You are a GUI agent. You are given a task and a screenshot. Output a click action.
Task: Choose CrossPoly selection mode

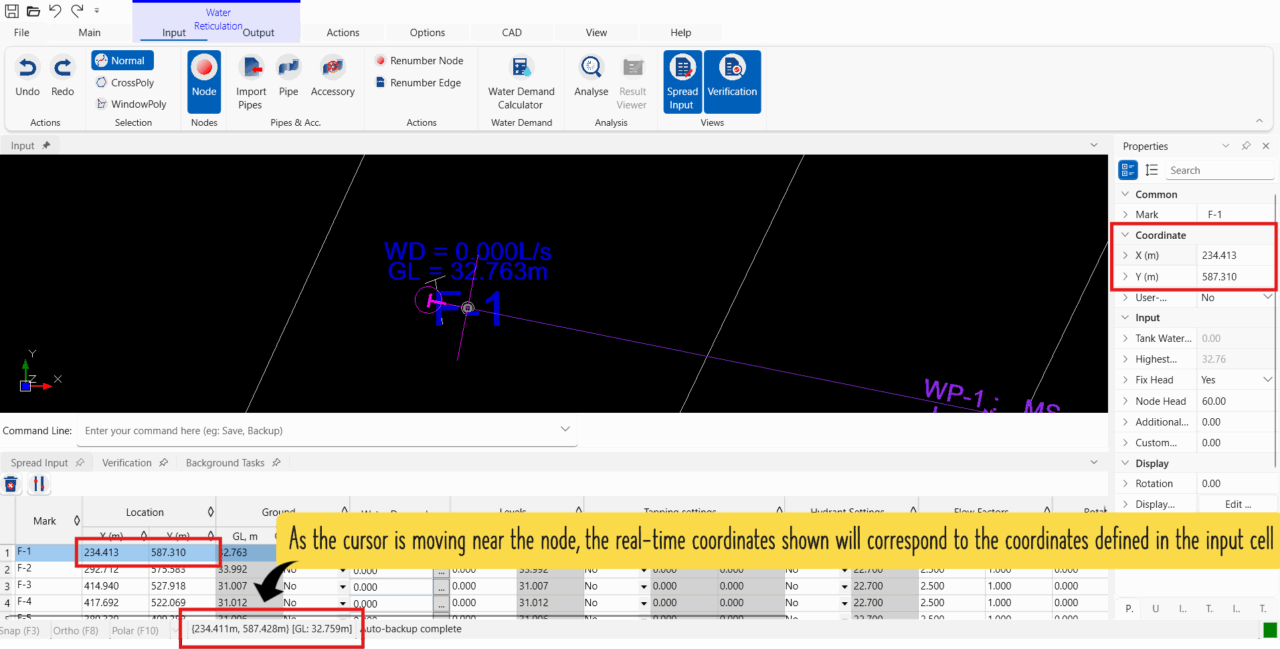(x=124, y=83)
